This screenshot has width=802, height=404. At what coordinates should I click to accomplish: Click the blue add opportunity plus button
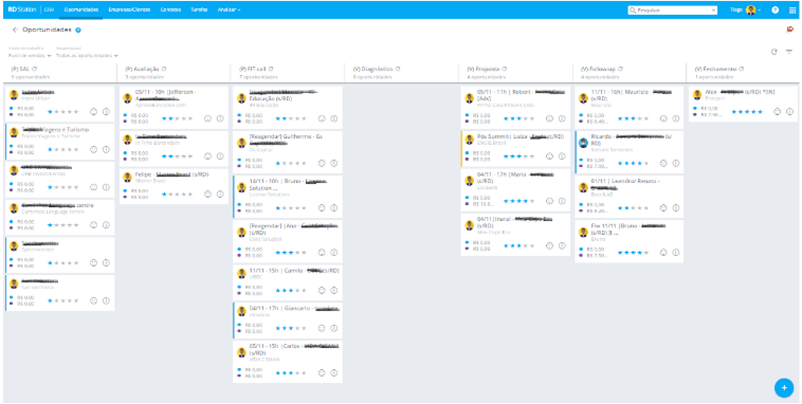(782, 386)
